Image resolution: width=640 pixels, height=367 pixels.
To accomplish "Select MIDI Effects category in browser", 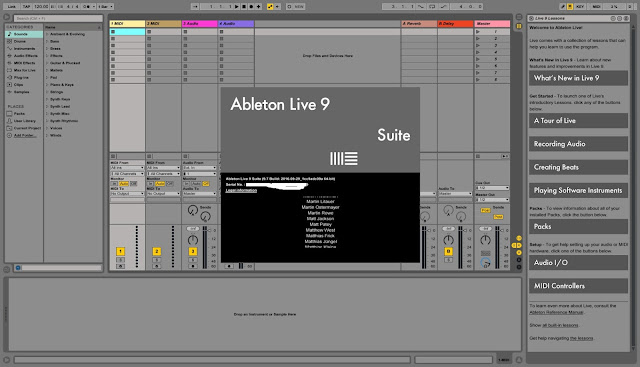I will coord(24,63).
